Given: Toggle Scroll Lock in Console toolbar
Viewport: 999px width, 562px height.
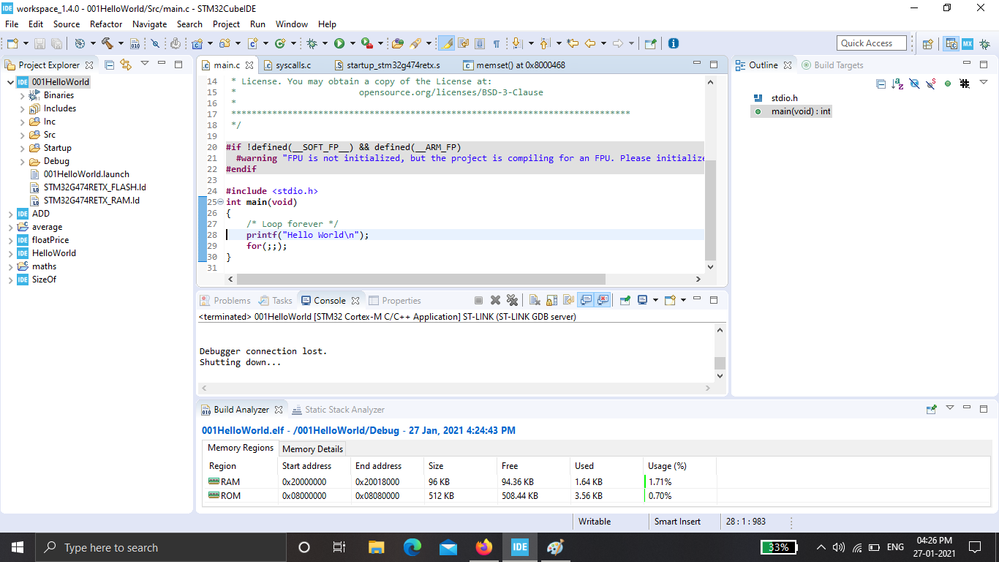Looking at the screenshot, I should coord(552,300).
